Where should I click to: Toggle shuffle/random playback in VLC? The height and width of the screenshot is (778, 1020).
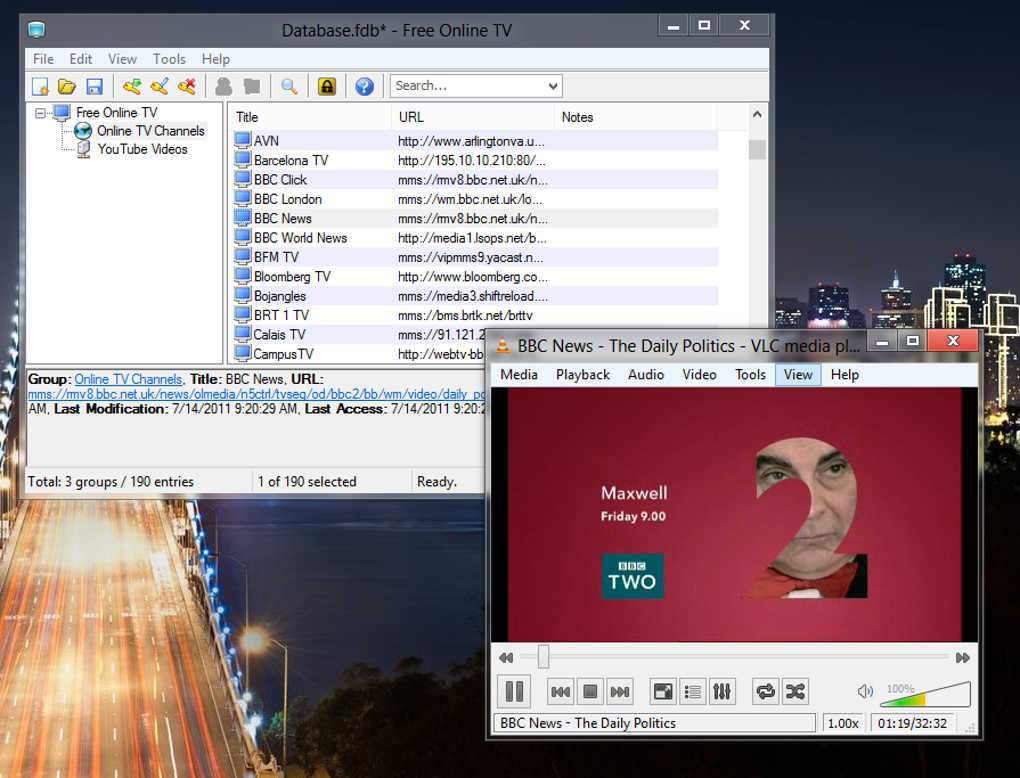[795, 691]
